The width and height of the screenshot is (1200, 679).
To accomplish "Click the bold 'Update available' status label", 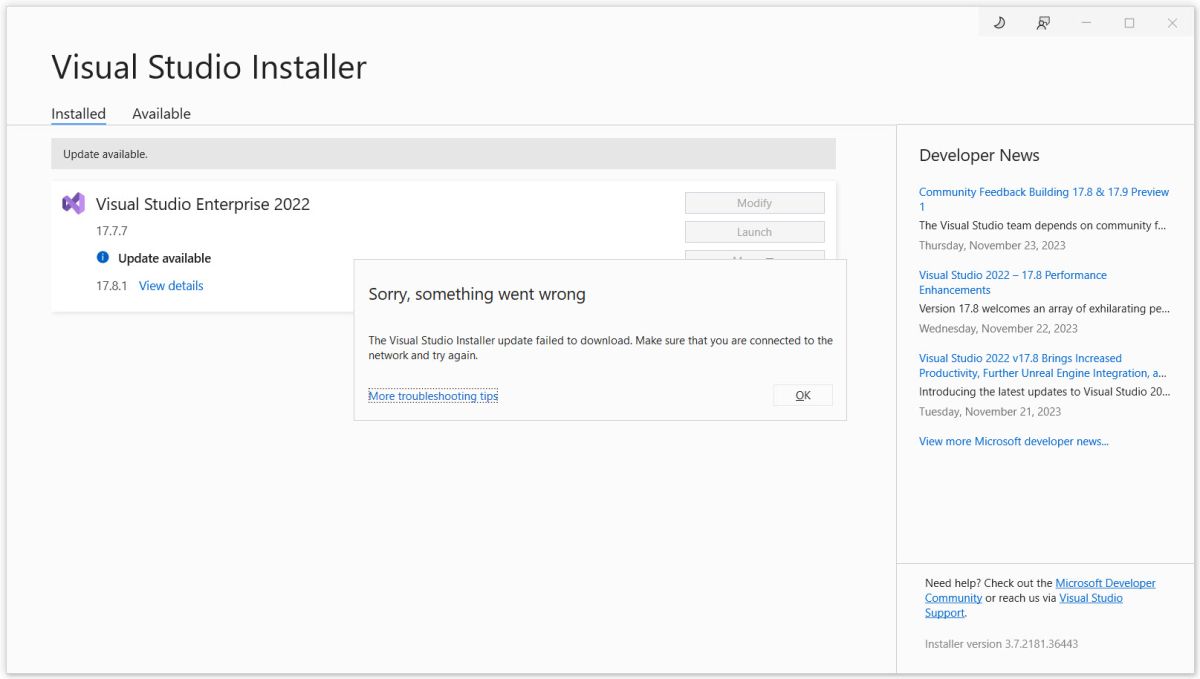I will 165,258.
